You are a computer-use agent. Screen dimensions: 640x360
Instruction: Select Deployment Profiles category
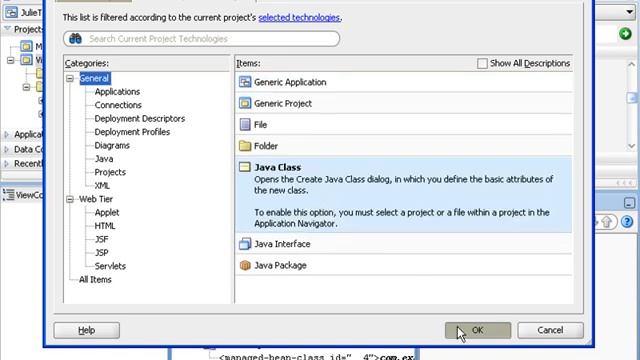tap(132, 132)
